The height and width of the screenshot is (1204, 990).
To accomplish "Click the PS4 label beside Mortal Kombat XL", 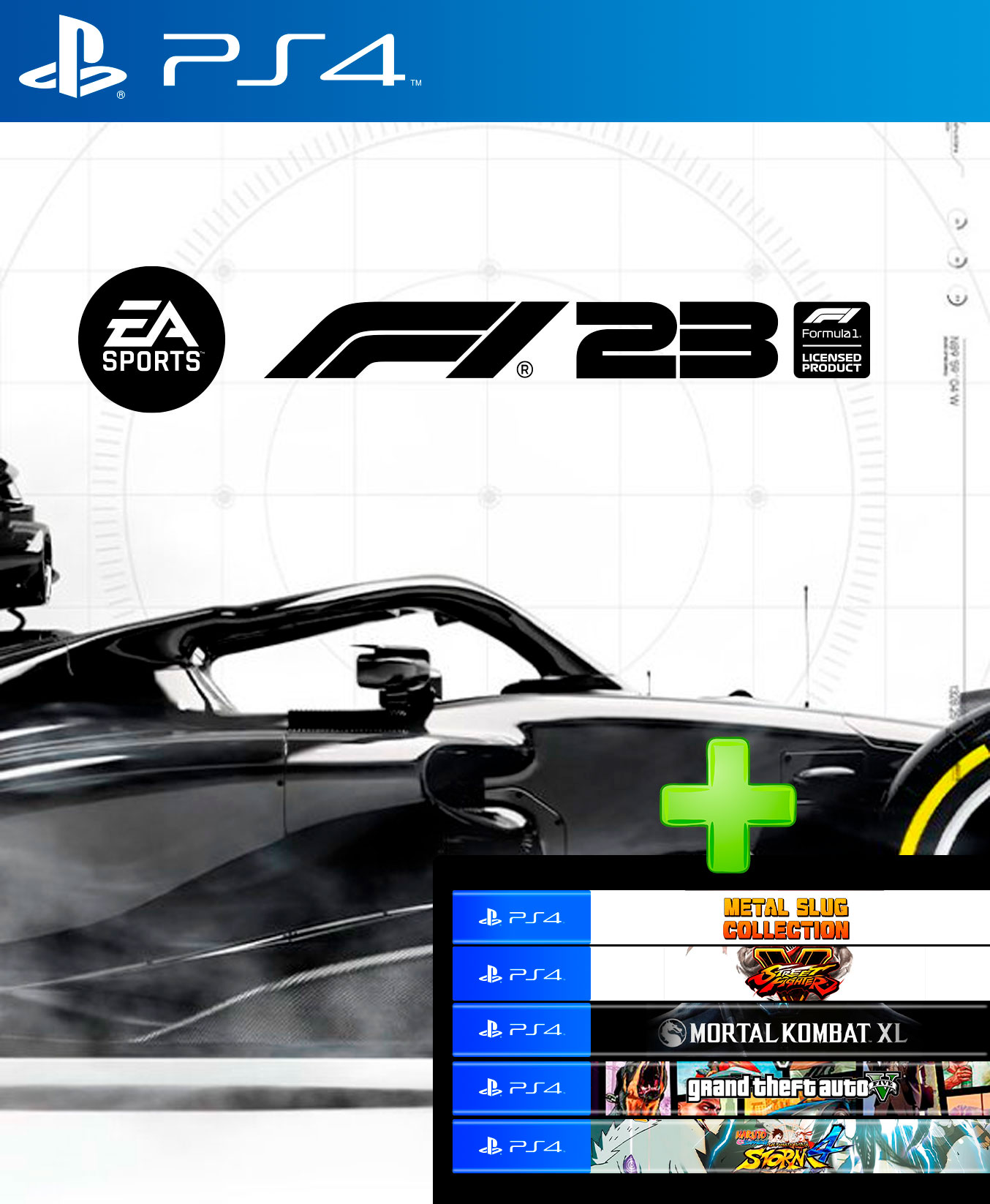I will (x=521, y=1031).
